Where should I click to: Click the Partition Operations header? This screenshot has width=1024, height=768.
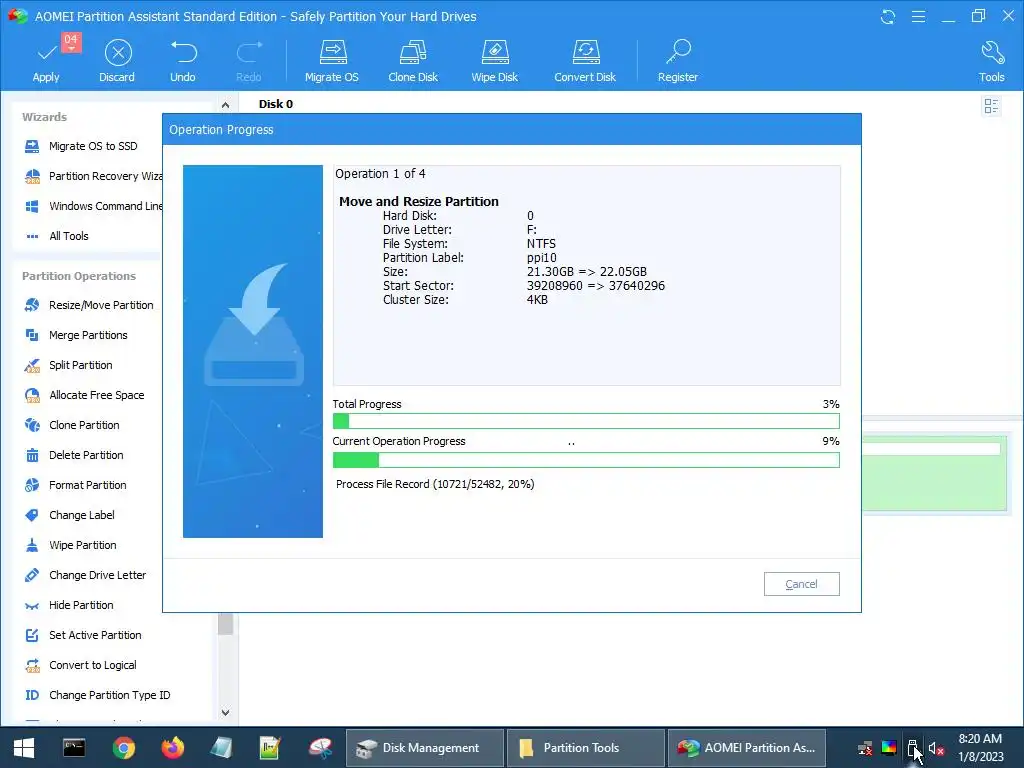(x=79, y=276)
